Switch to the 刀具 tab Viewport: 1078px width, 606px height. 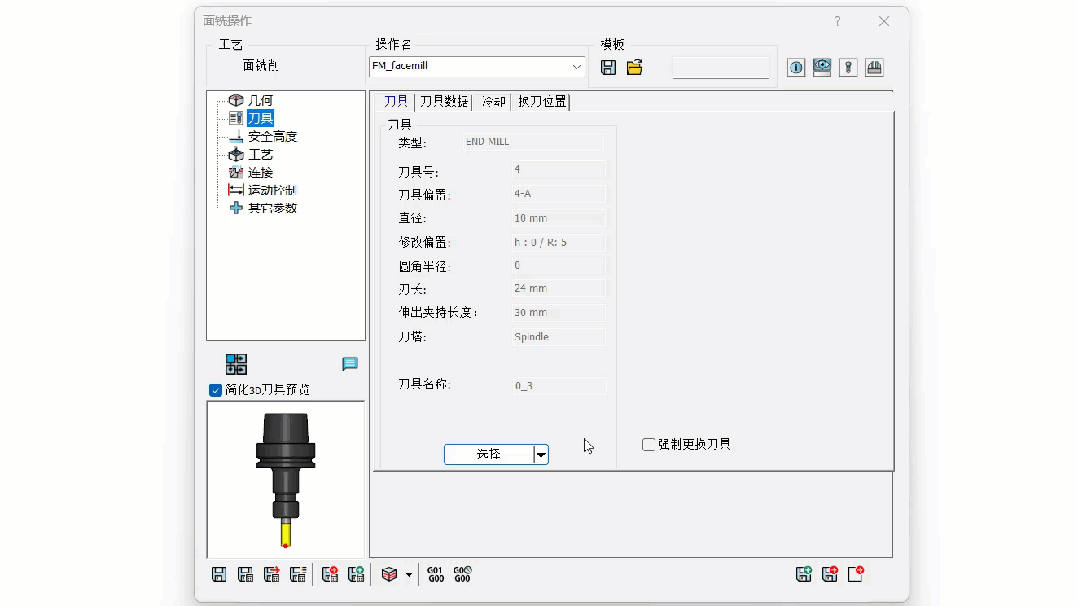click(396, 102)
